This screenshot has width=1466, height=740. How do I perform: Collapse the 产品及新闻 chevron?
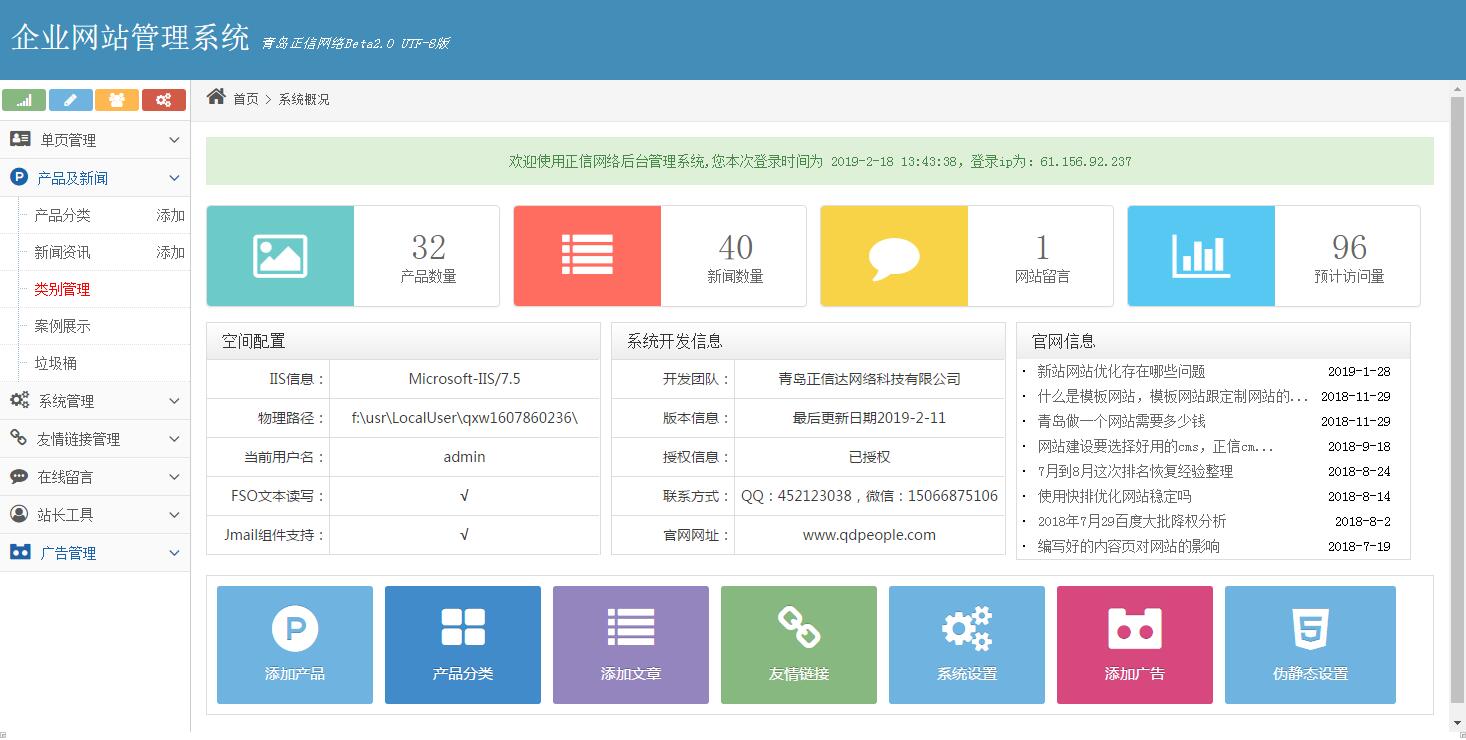tap(174, 178)
